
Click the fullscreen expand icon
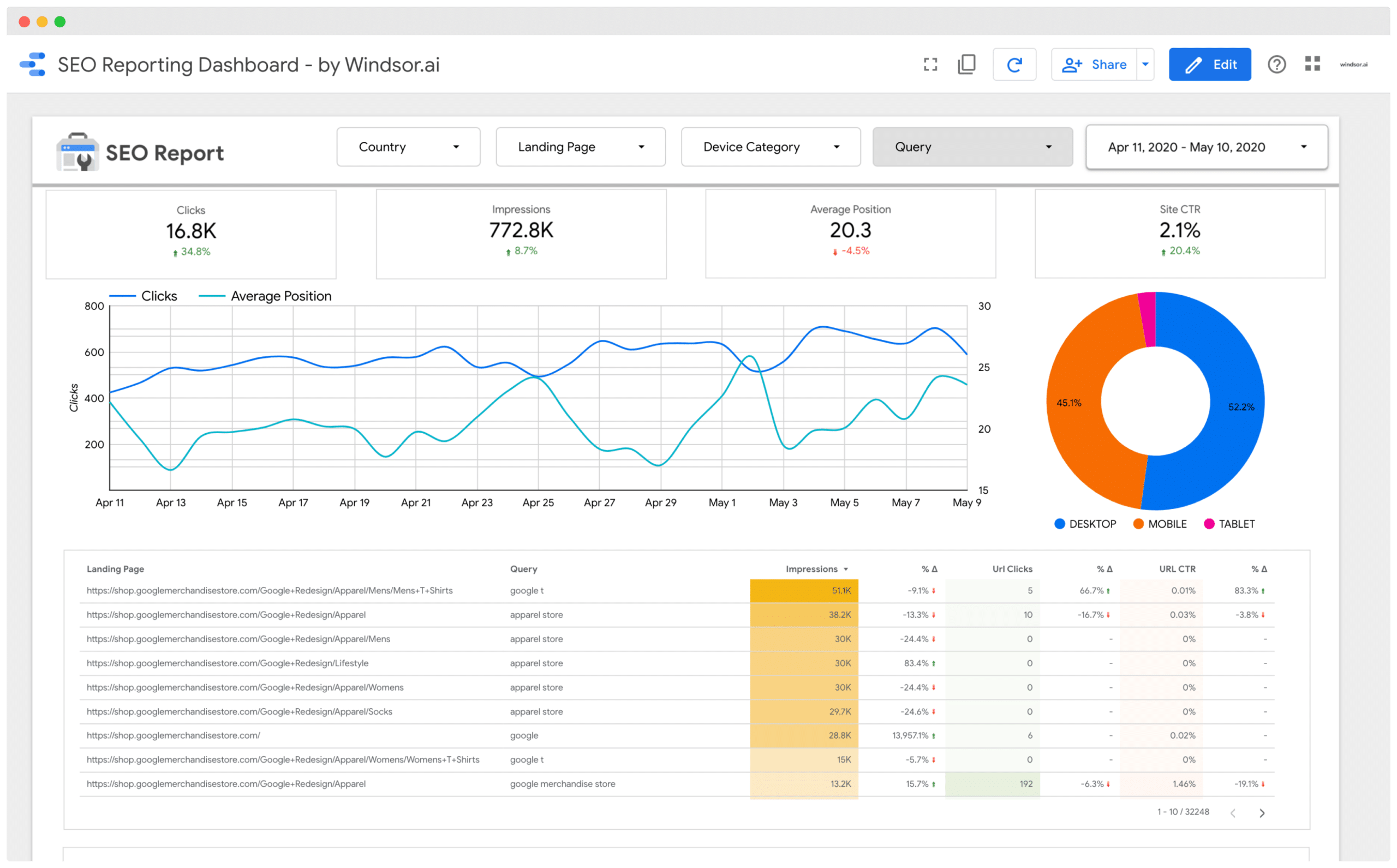(x=928, y=64)
